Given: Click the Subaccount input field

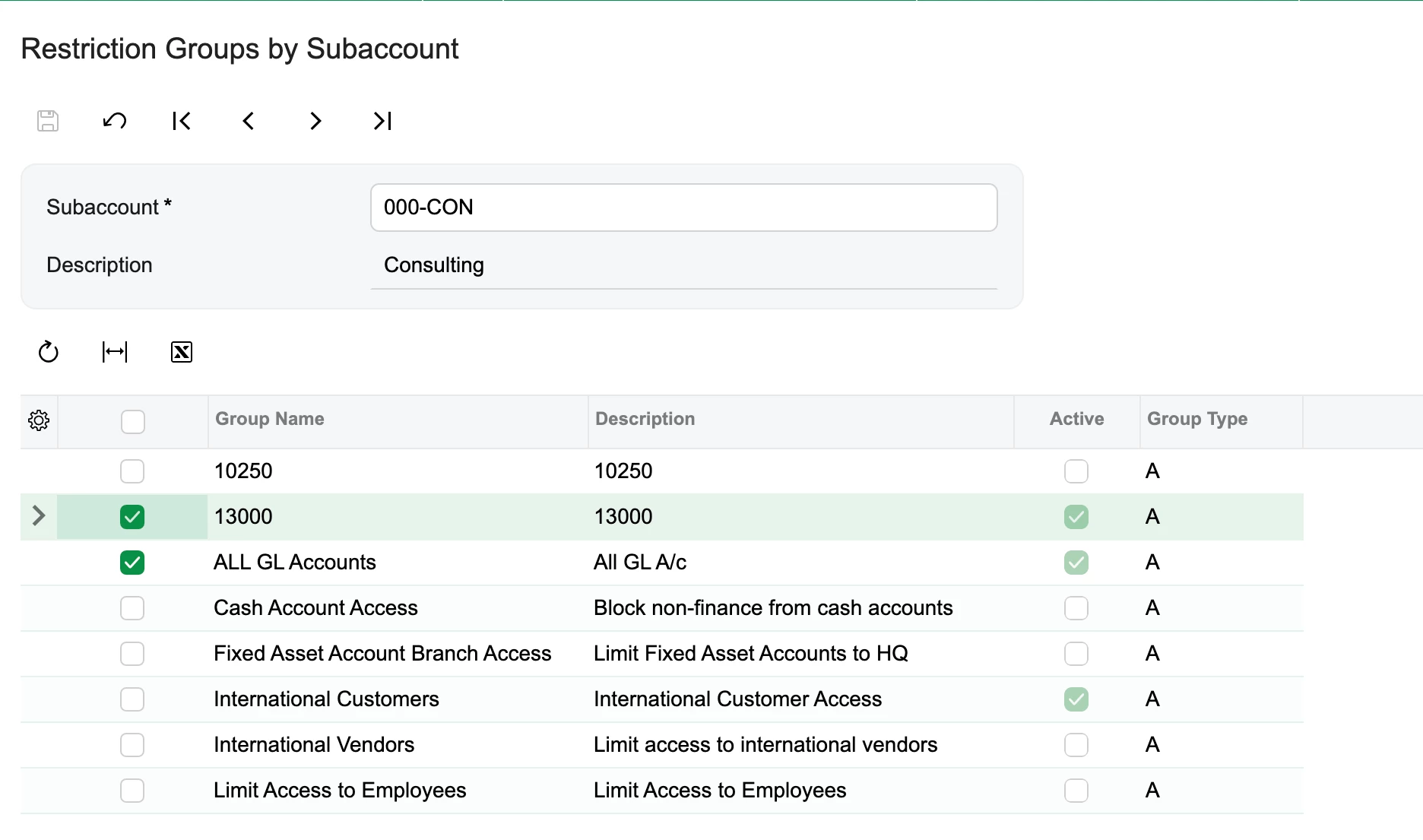Looking at the screenshot, I should pos(684,208).
